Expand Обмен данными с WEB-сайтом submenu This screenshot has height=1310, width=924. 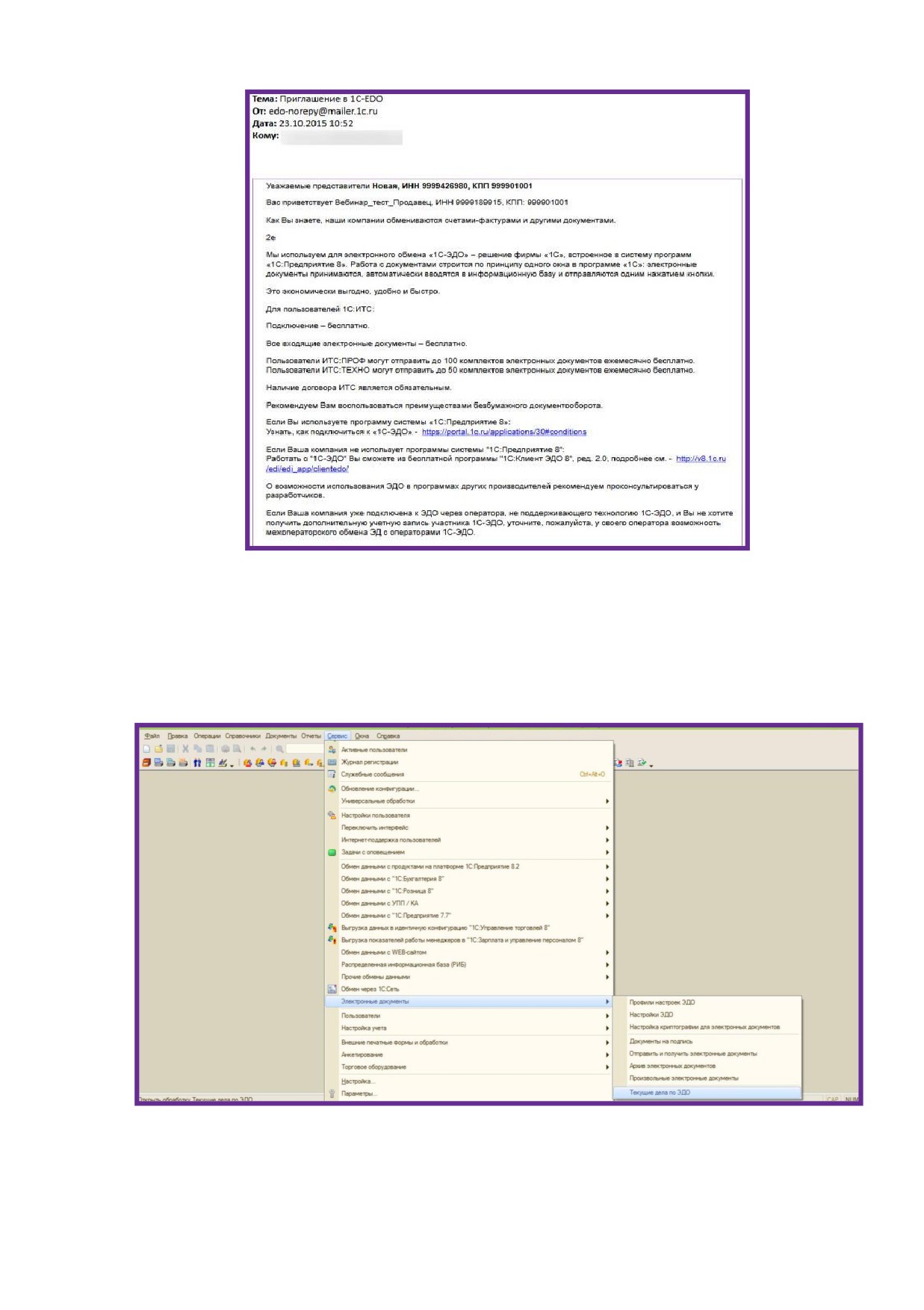click(x=469, y=952)
